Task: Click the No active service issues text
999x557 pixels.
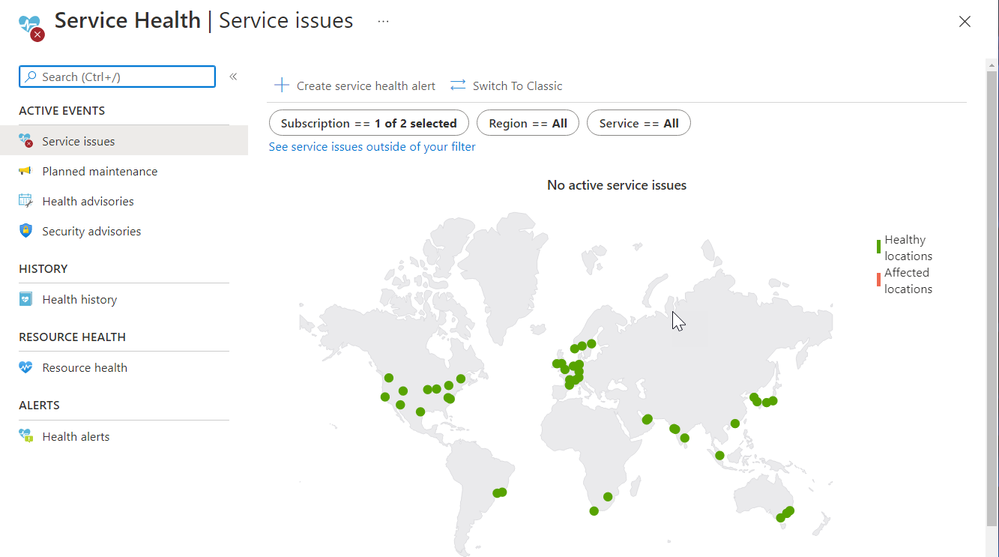Action: pyautogui.click(x=617, y=185)
